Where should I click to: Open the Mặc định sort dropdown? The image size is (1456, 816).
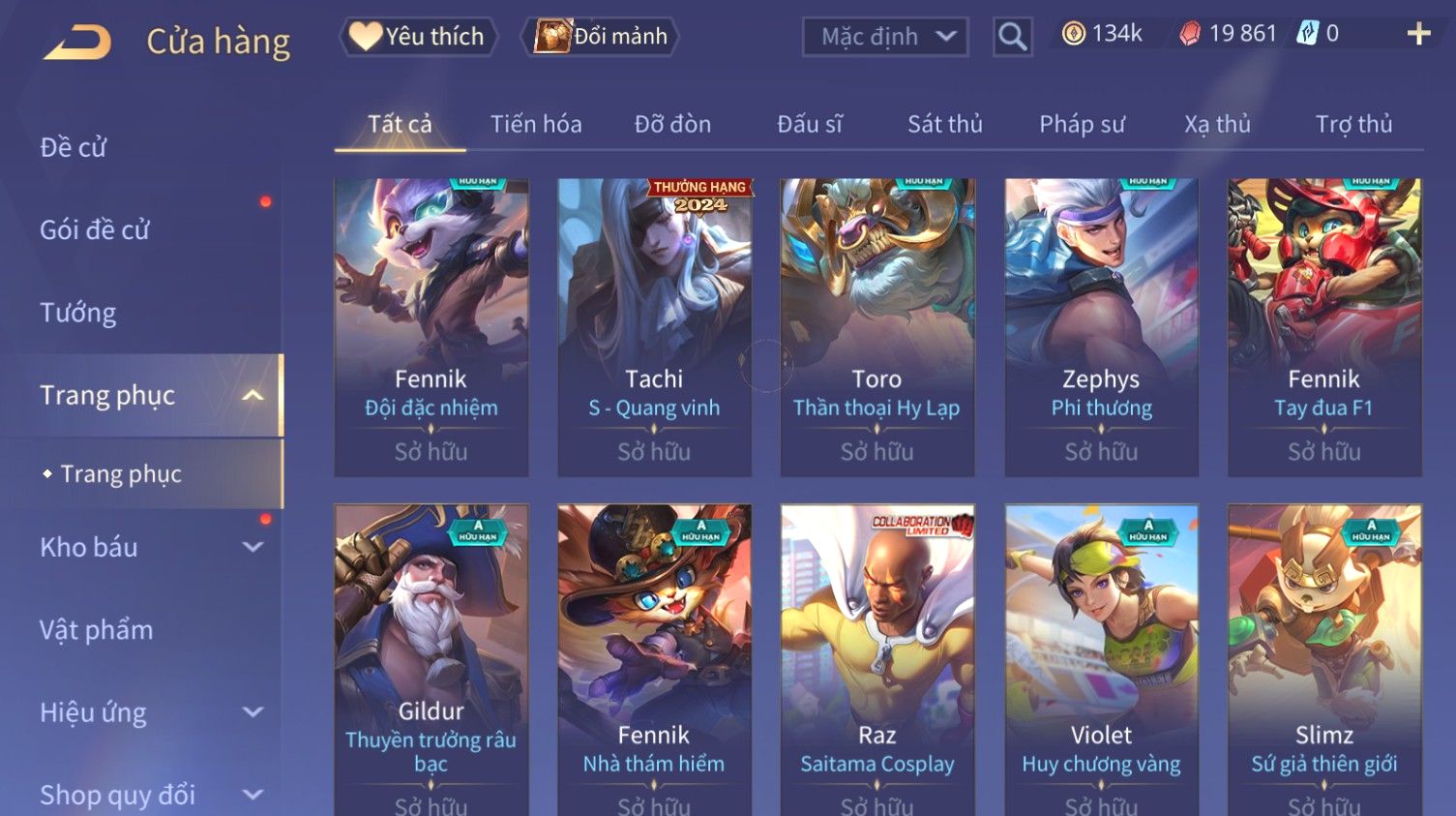coord(885,37)
